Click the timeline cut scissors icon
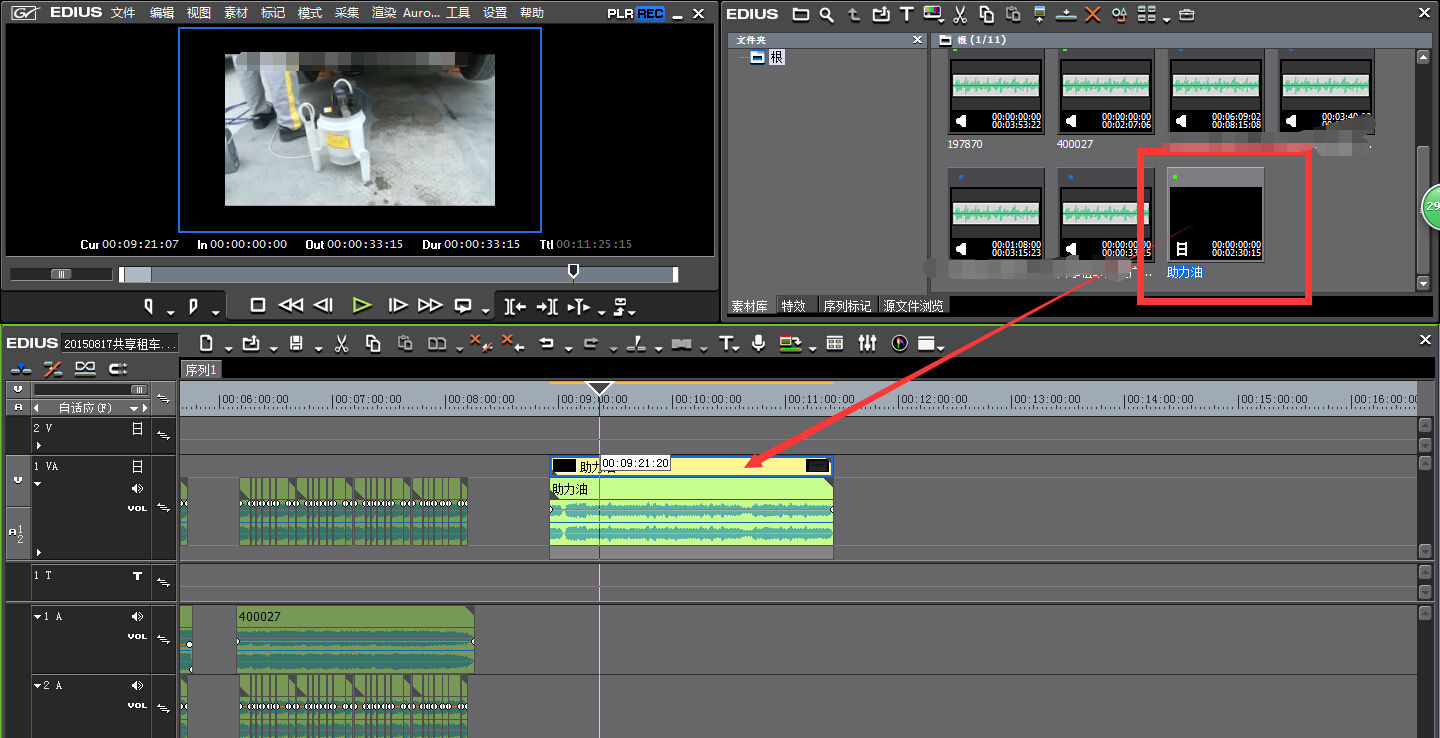Viewport: 1440px width, 738px height. click(341, 343)
